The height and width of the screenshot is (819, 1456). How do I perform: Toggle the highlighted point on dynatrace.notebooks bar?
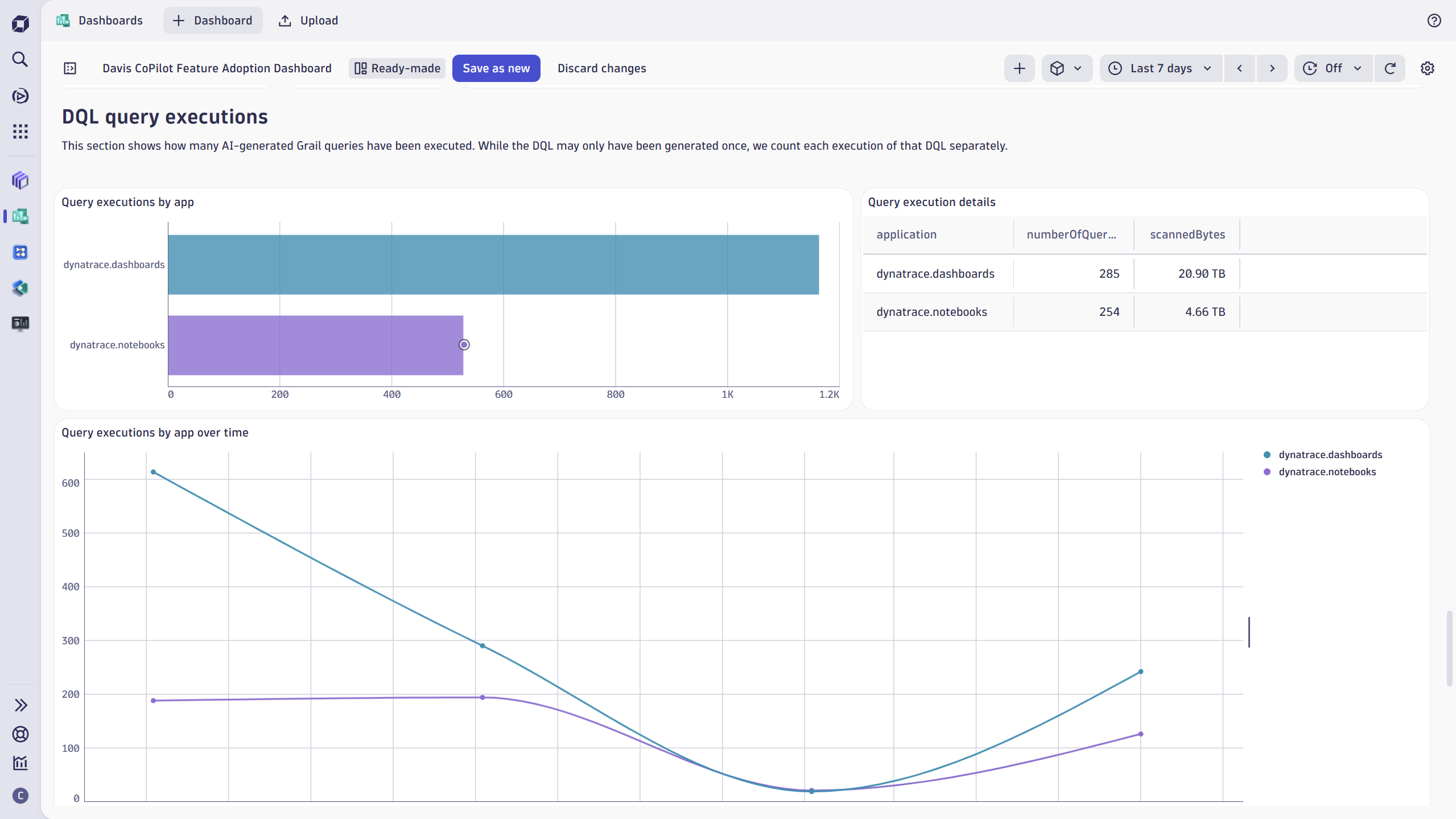coord(464,344)
